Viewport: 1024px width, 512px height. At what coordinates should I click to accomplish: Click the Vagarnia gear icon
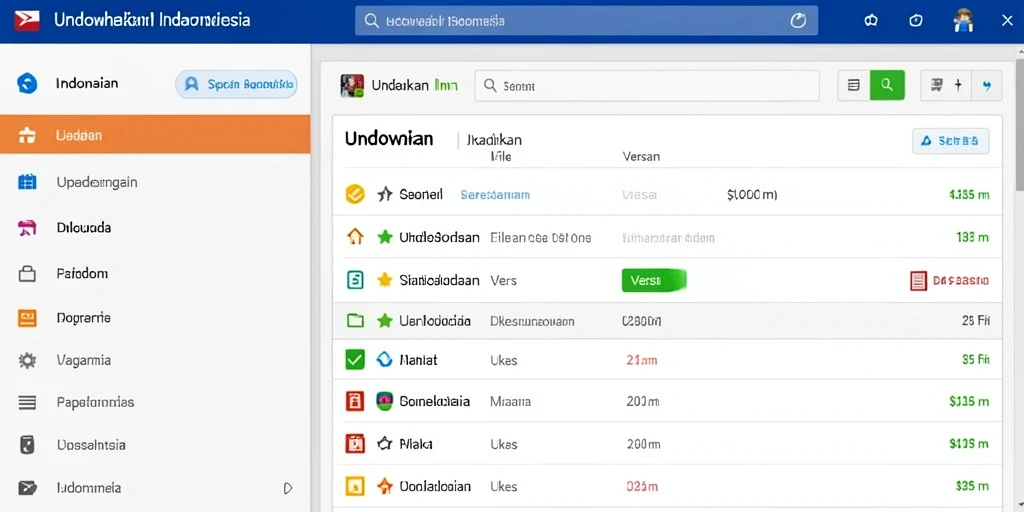[x=27, y=360]
